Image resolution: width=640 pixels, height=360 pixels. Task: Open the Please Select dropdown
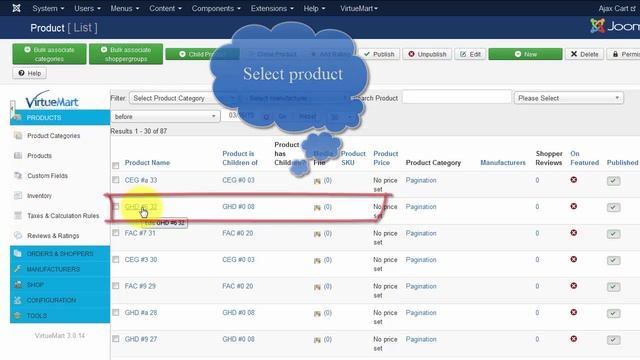click(x=569, y=98)
